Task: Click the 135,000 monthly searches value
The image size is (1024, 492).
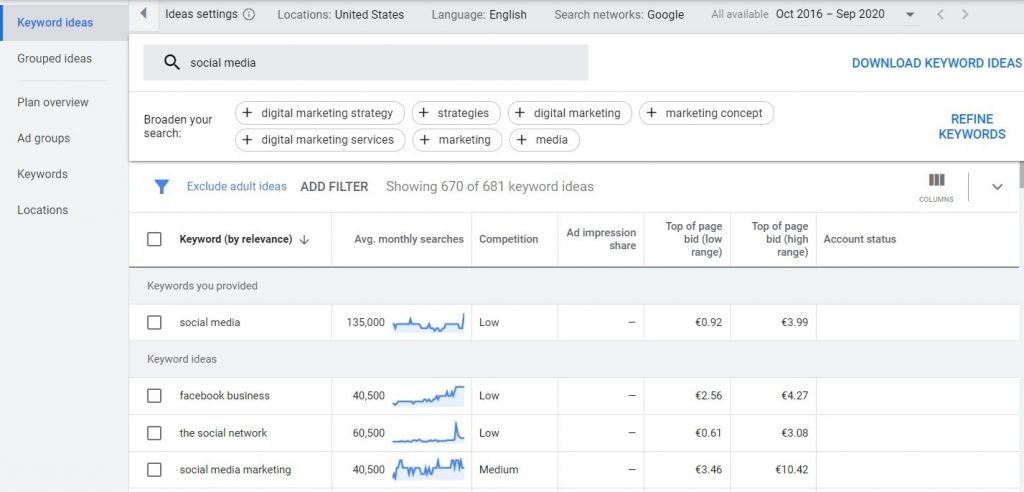Action: click(x=366, y=322)
